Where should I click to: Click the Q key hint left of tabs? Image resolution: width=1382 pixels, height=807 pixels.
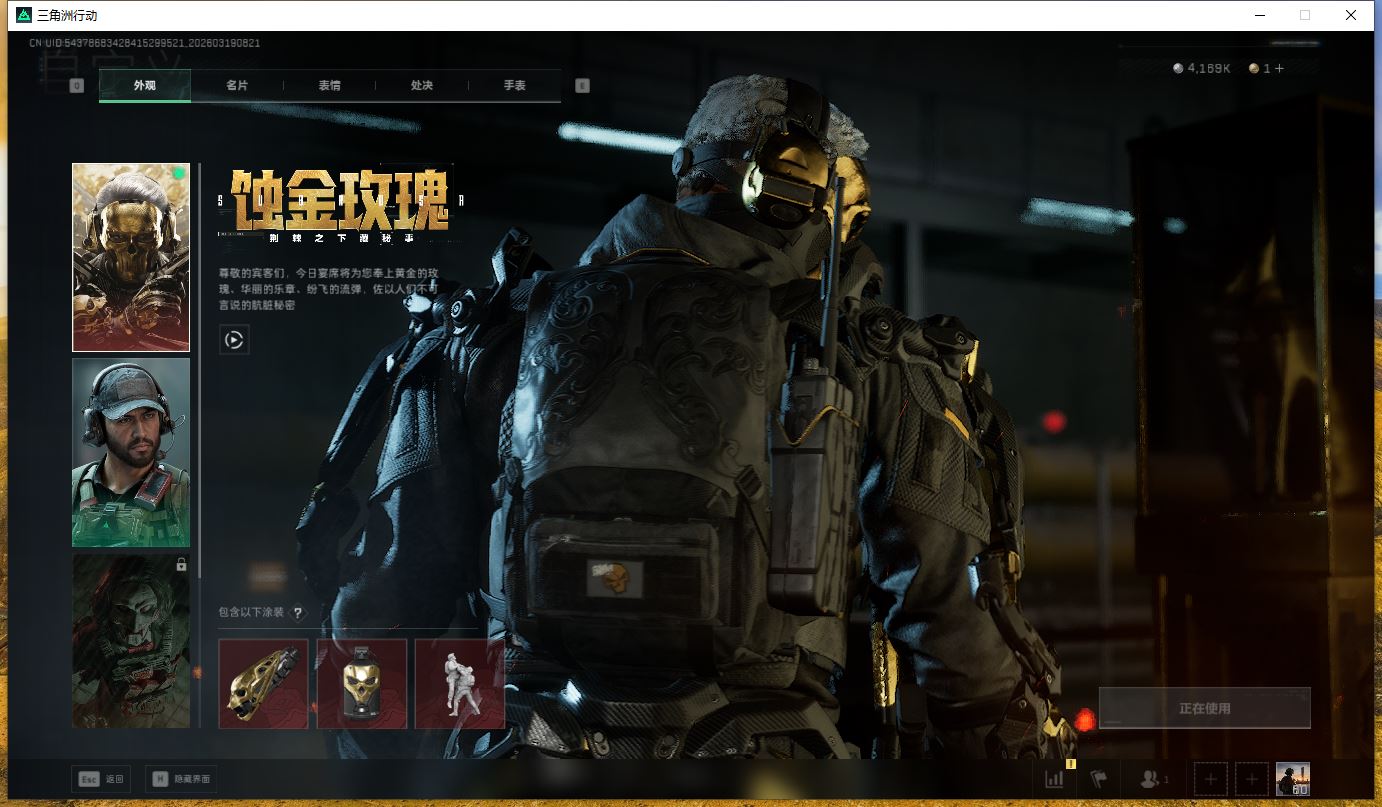[x=77, y=86]
